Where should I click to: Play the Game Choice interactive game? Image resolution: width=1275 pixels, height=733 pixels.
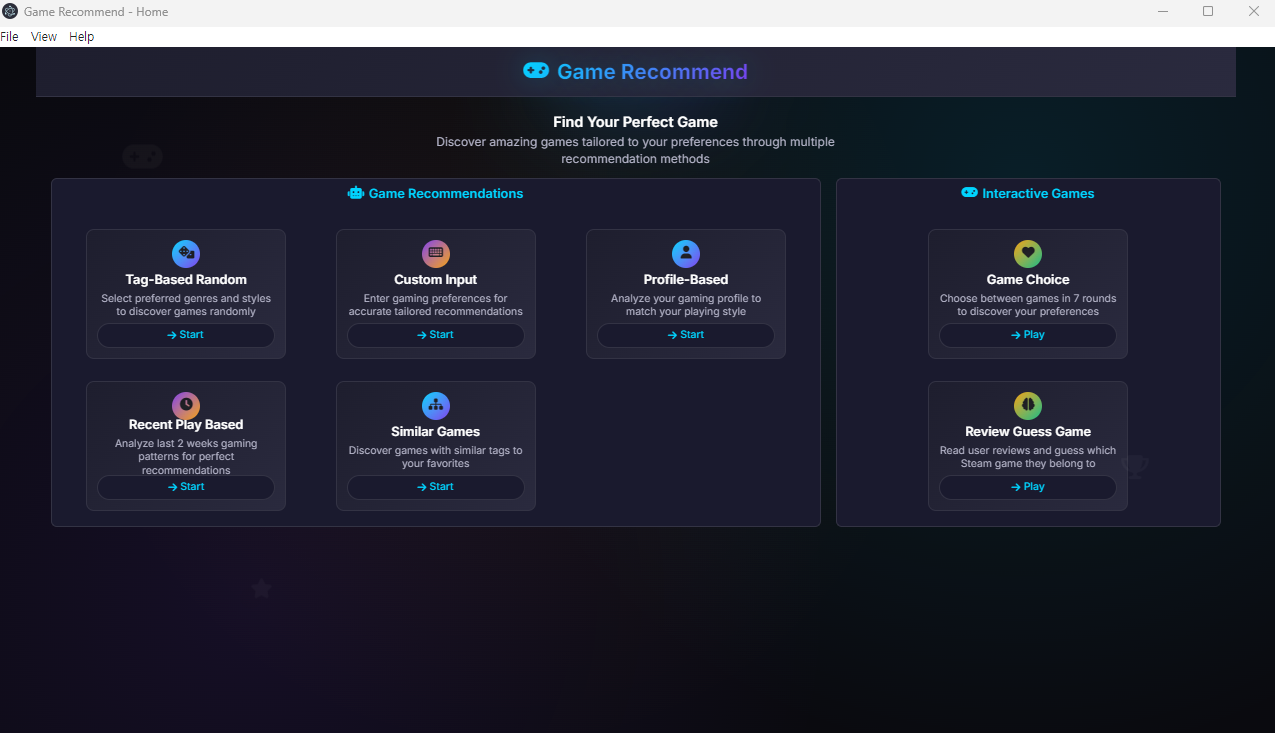point(1027,335)
